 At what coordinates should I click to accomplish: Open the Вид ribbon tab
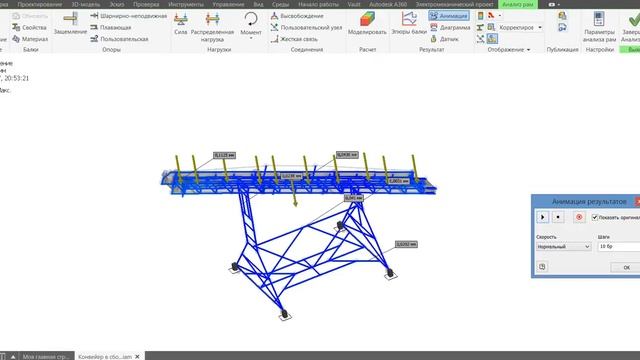point(258,4)
